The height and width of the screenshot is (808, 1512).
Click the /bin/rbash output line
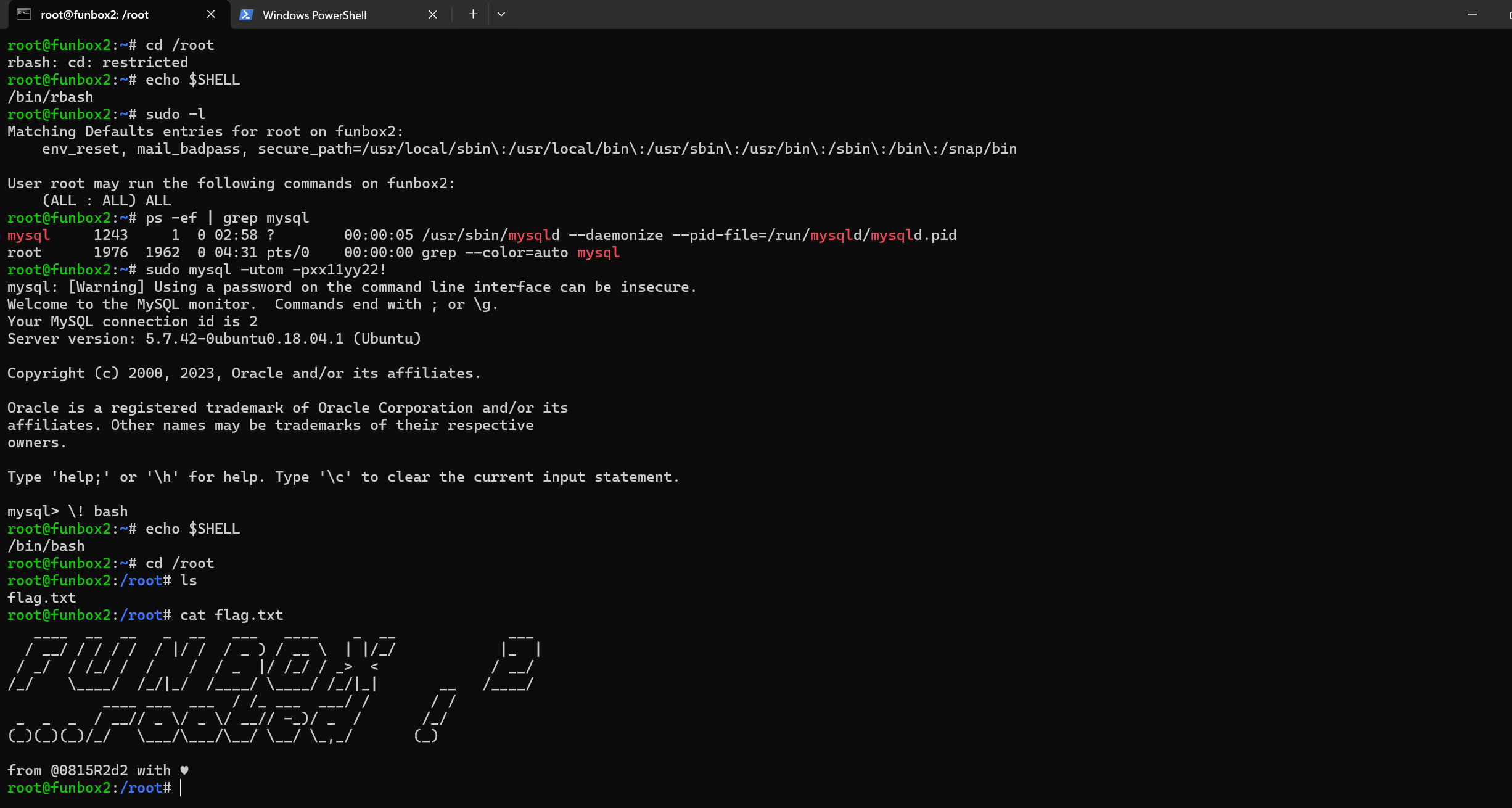[51, 97]
